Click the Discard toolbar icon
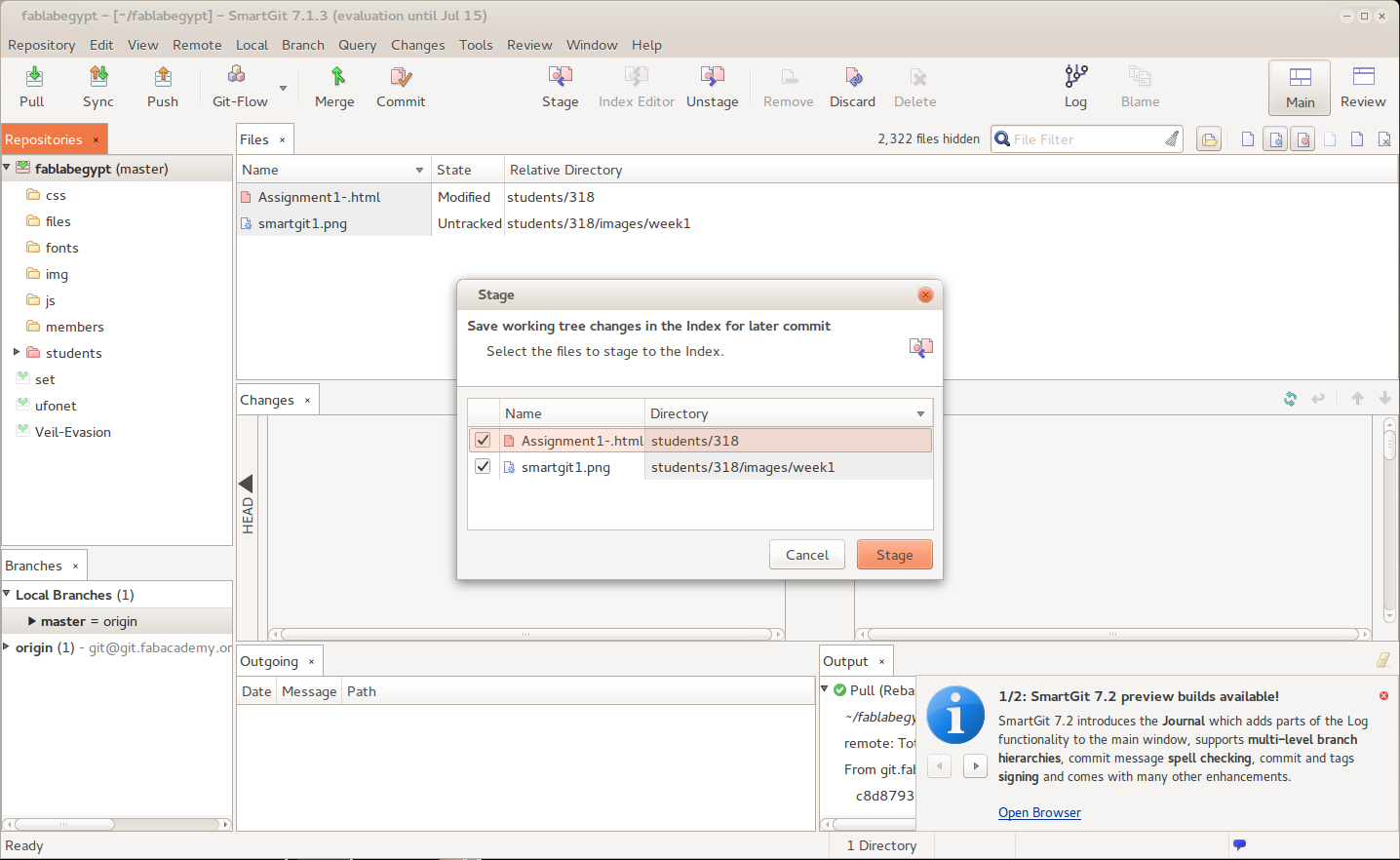The image size is (1400, 860). pos(853,76)
